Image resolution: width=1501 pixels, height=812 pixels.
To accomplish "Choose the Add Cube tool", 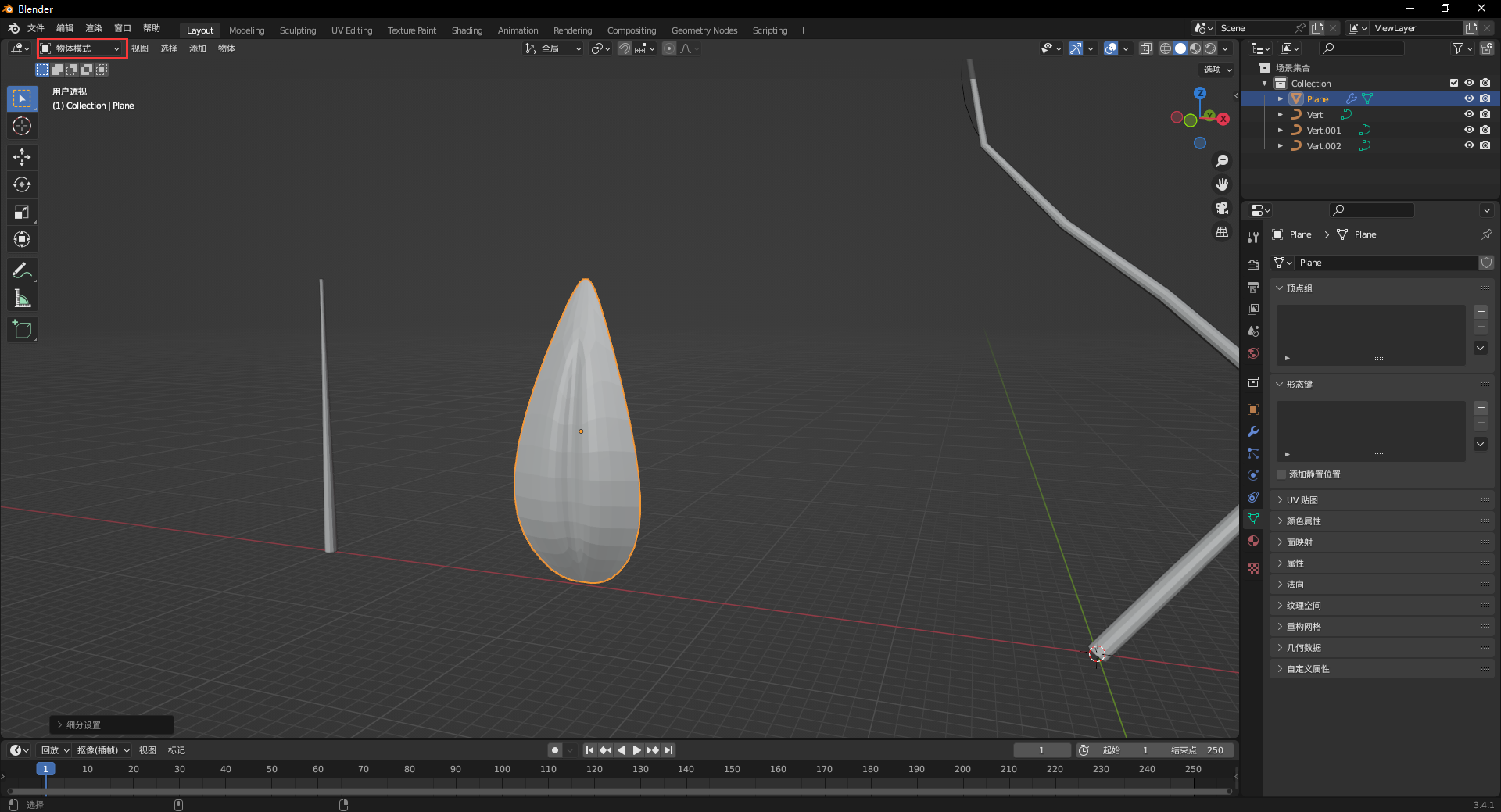I will click(x=22, y=330).
